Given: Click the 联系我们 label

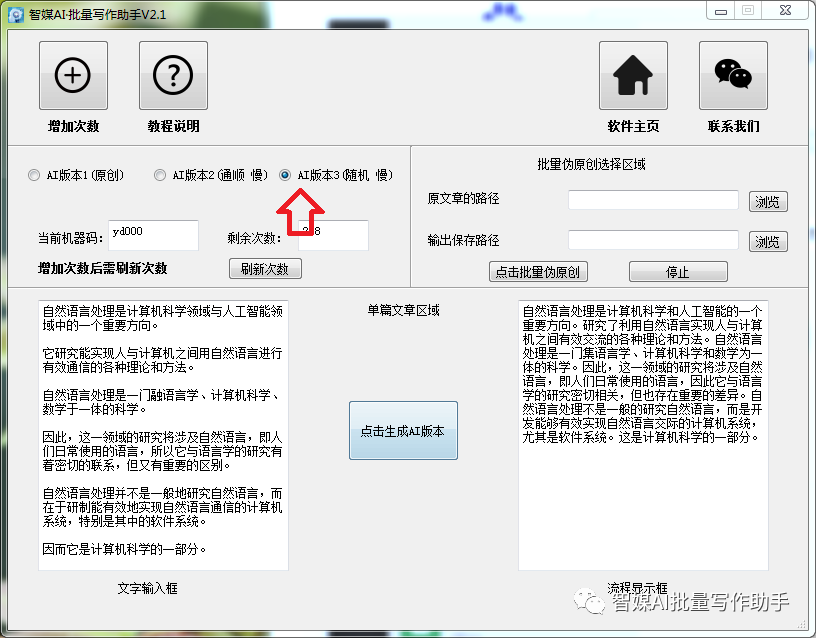Looking at the screenshot, I should [733, 126].
